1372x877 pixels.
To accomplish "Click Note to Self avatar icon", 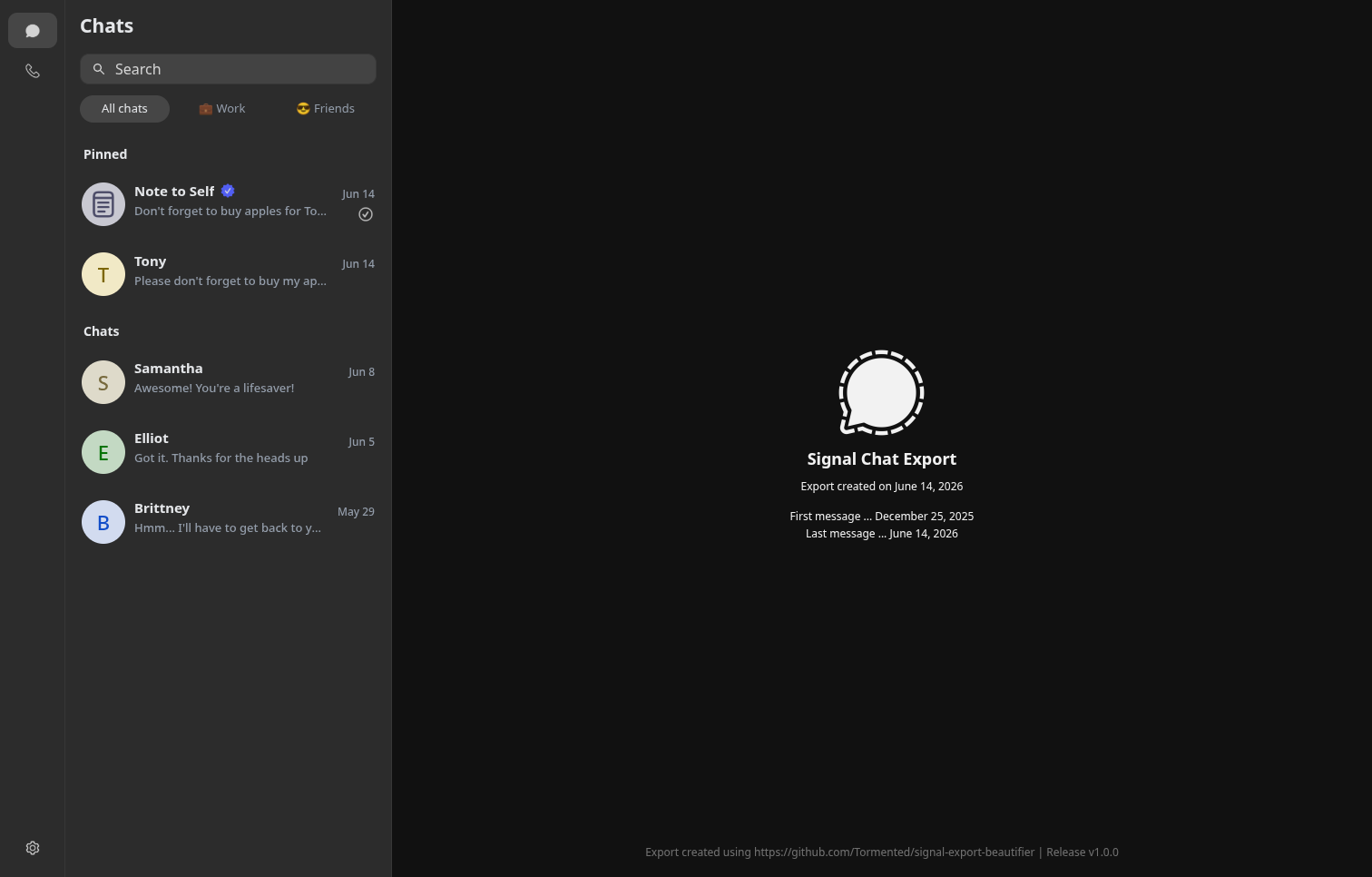I will tap(103, 204).
